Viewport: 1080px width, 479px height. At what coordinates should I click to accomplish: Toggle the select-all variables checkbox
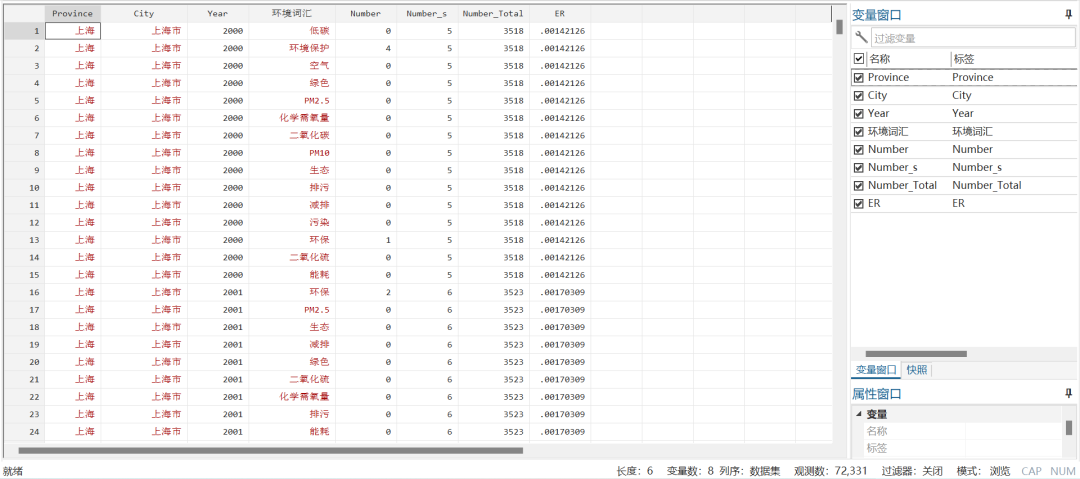(x=858, y=59)
